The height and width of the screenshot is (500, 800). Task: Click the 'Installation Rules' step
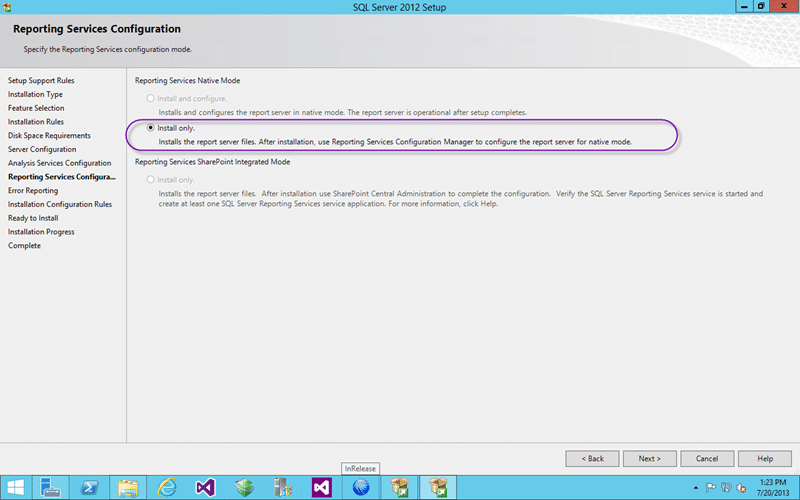click(x=36, y=122)
